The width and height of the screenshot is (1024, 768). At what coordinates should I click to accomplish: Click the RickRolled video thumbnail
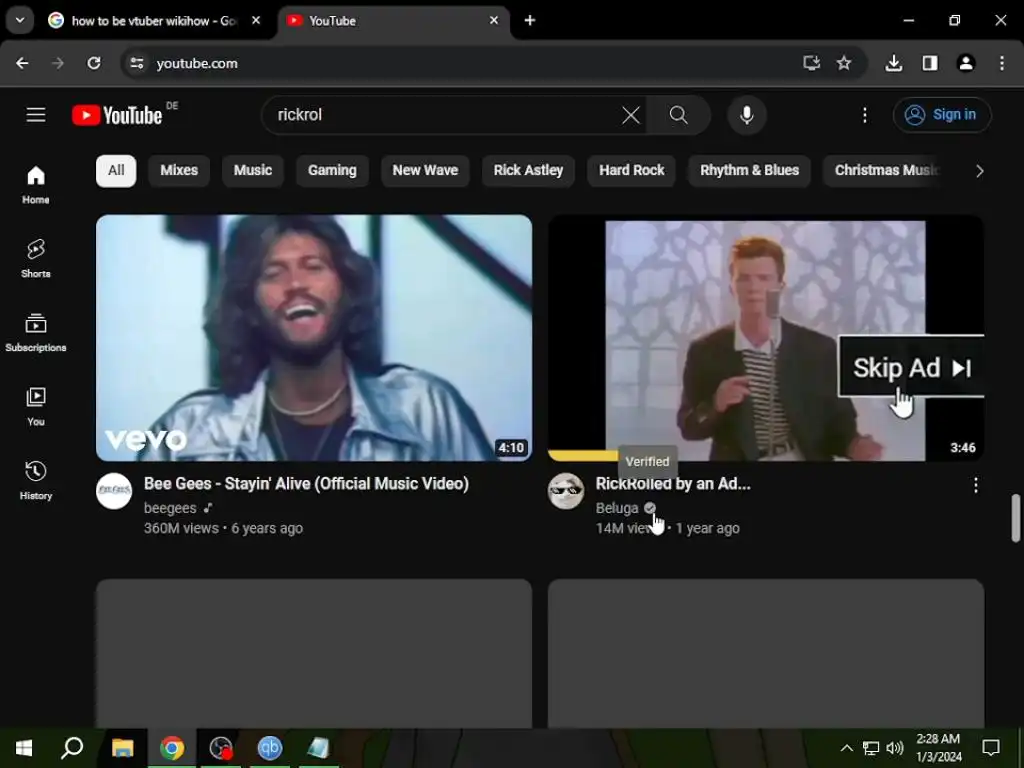coord(765,338)
